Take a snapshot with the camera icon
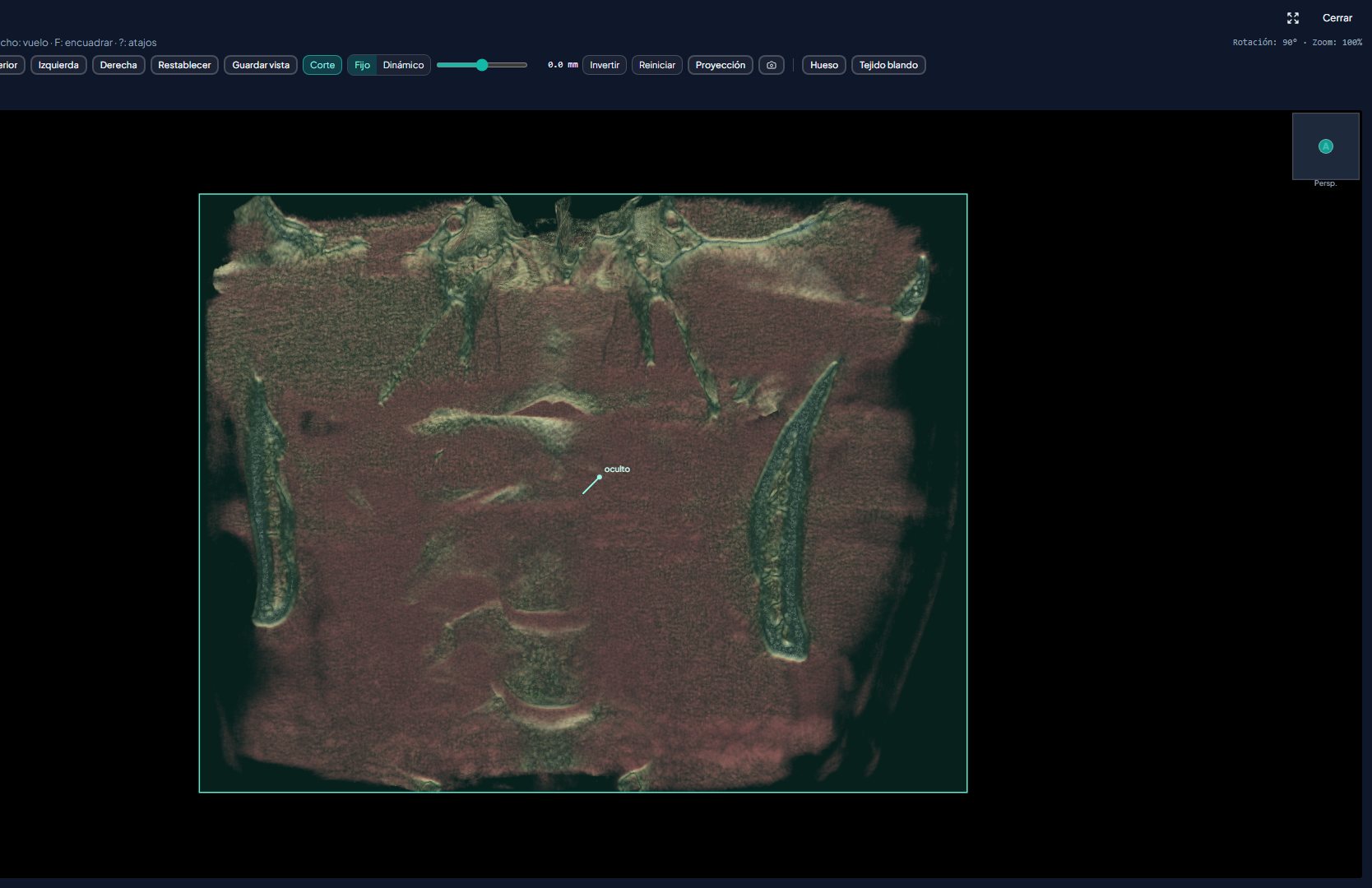The height and width of the screenshot is (888, 1372). coord(771,65)
